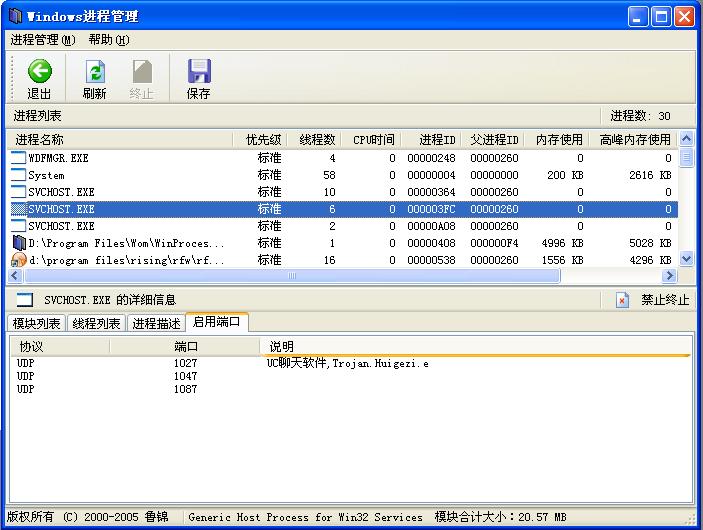Click the horizontal scrollbar right arrow
The width and height of the screenshot is (703, 530).
click(669, 275)
